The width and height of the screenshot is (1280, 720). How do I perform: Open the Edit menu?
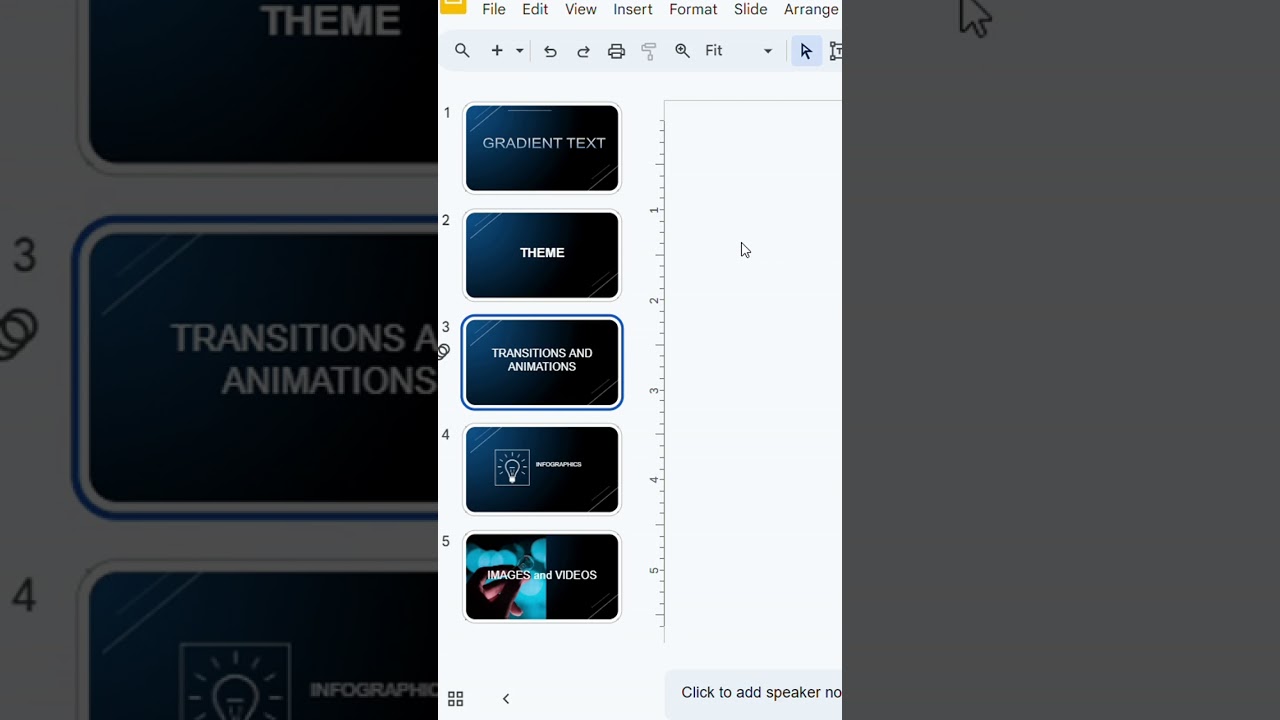(535, 9)
